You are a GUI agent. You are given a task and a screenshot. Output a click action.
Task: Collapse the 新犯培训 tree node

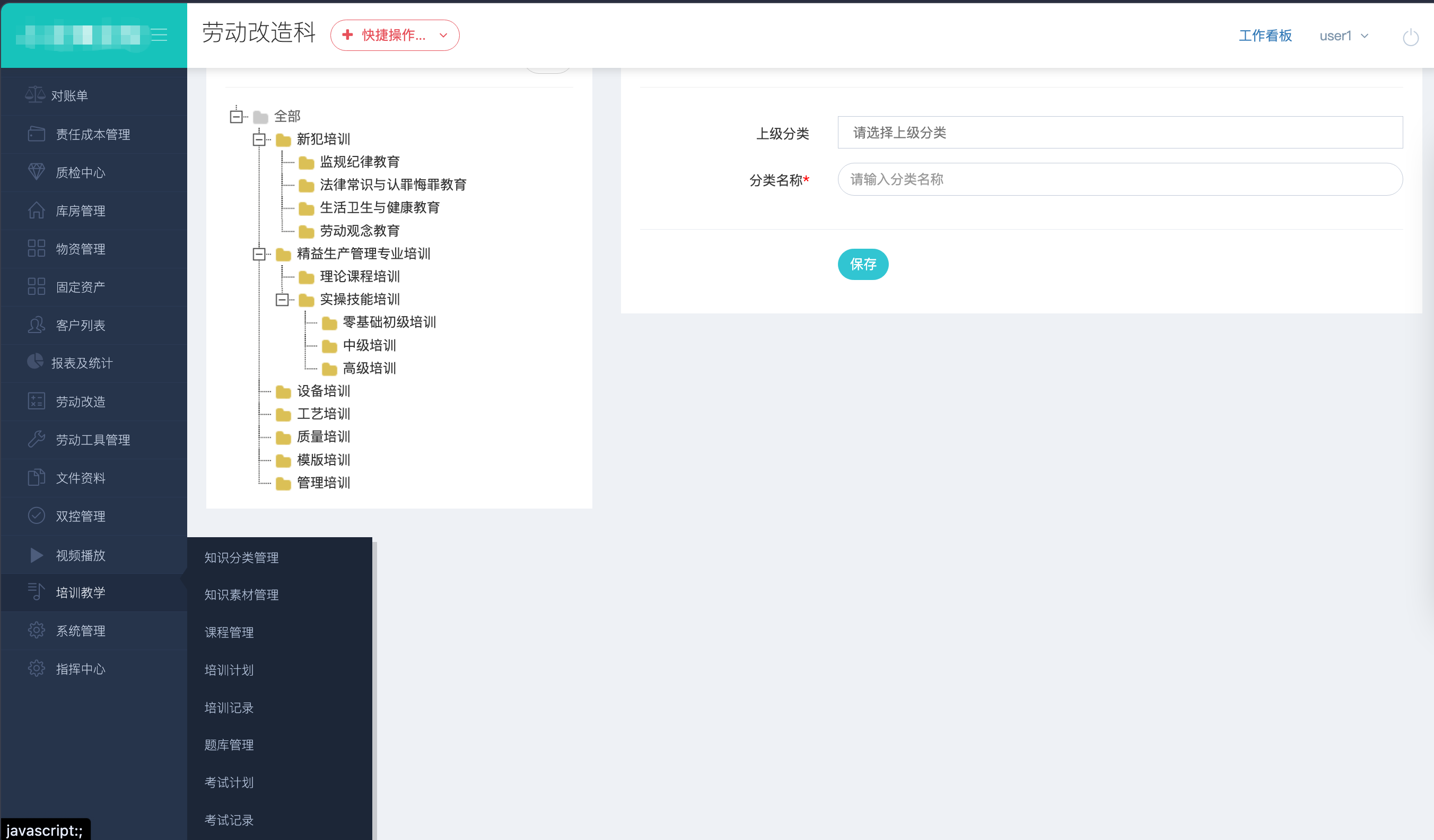(259, 139)
